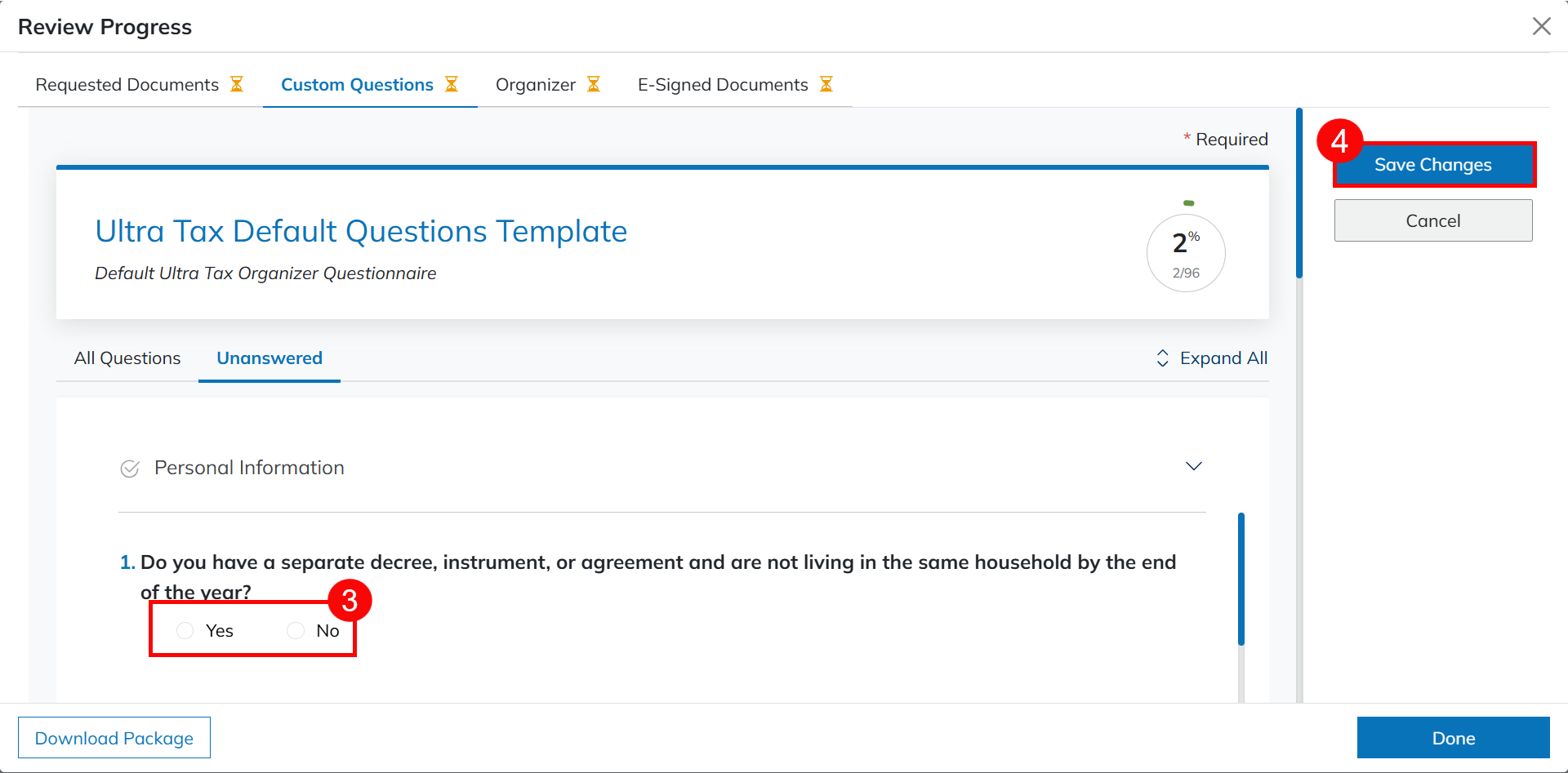Open the E-Signed Documents tab
Screen dimensions: 1568x773
(x=723, y=85)
